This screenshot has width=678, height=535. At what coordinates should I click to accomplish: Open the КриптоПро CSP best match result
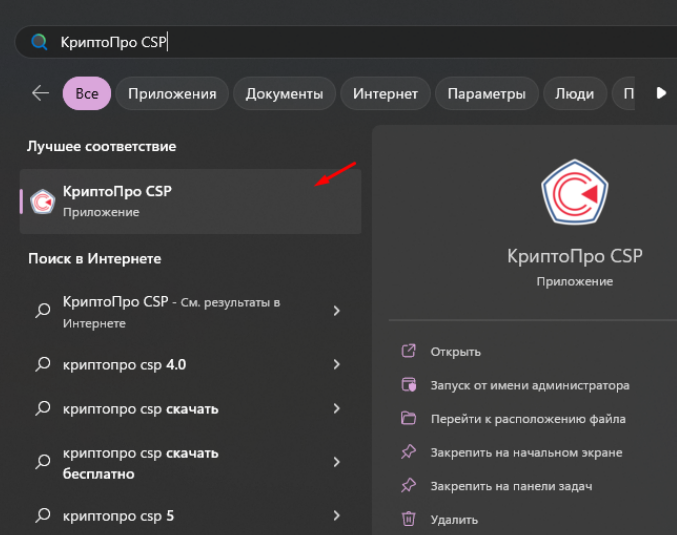click(x=190, y=202)
